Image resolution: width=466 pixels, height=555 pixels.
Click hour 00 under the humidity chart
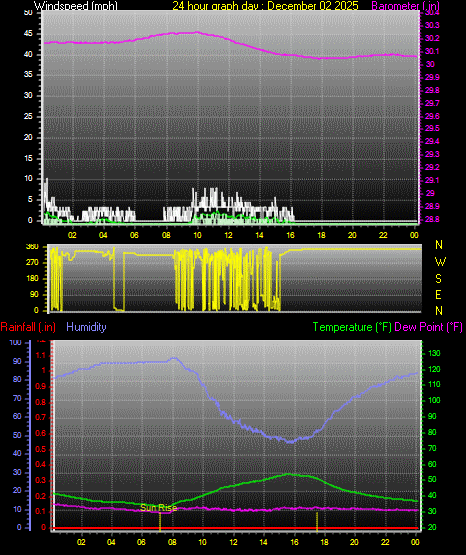(415, 542)
